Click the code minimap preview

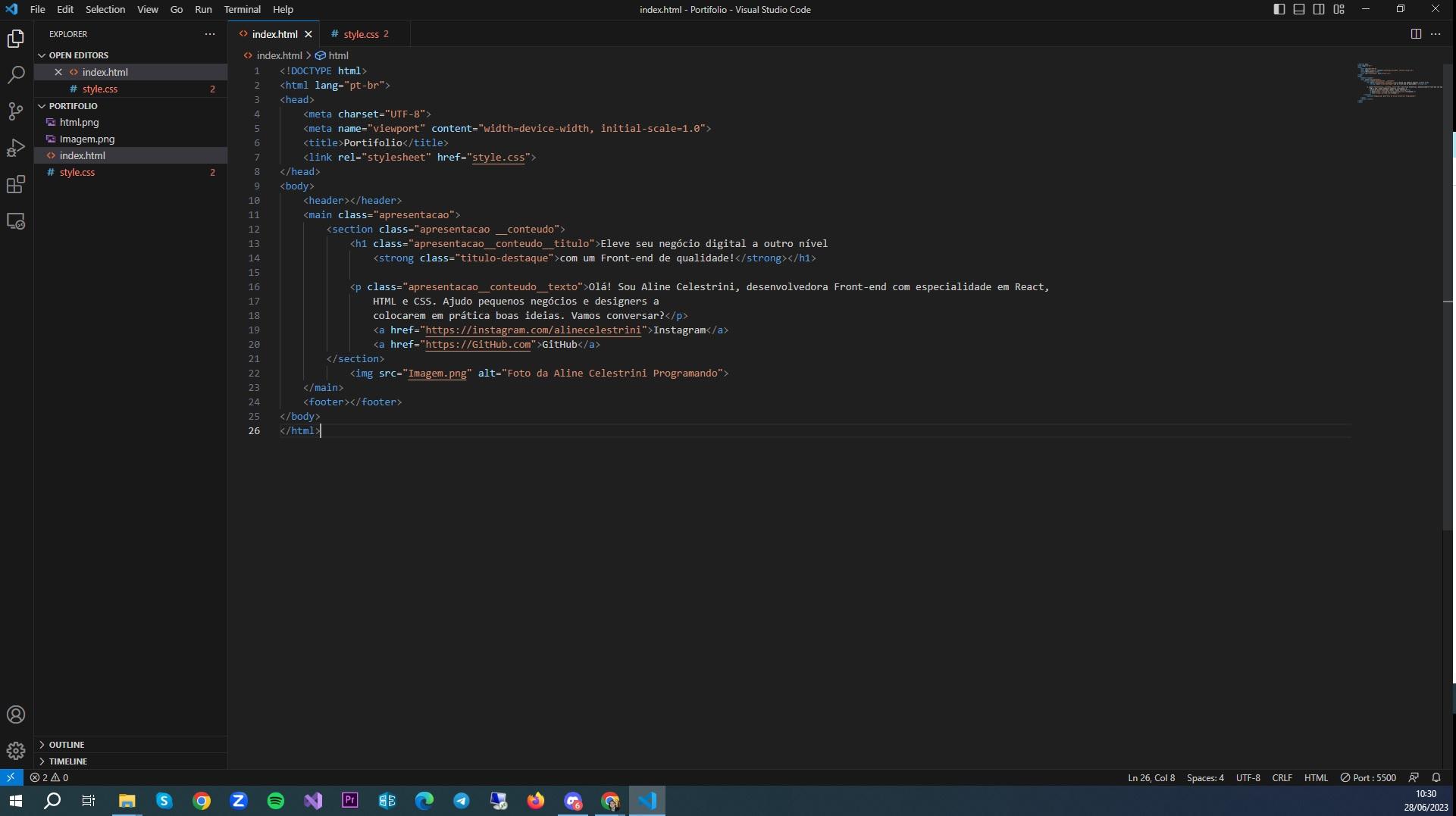[1398, 83]
